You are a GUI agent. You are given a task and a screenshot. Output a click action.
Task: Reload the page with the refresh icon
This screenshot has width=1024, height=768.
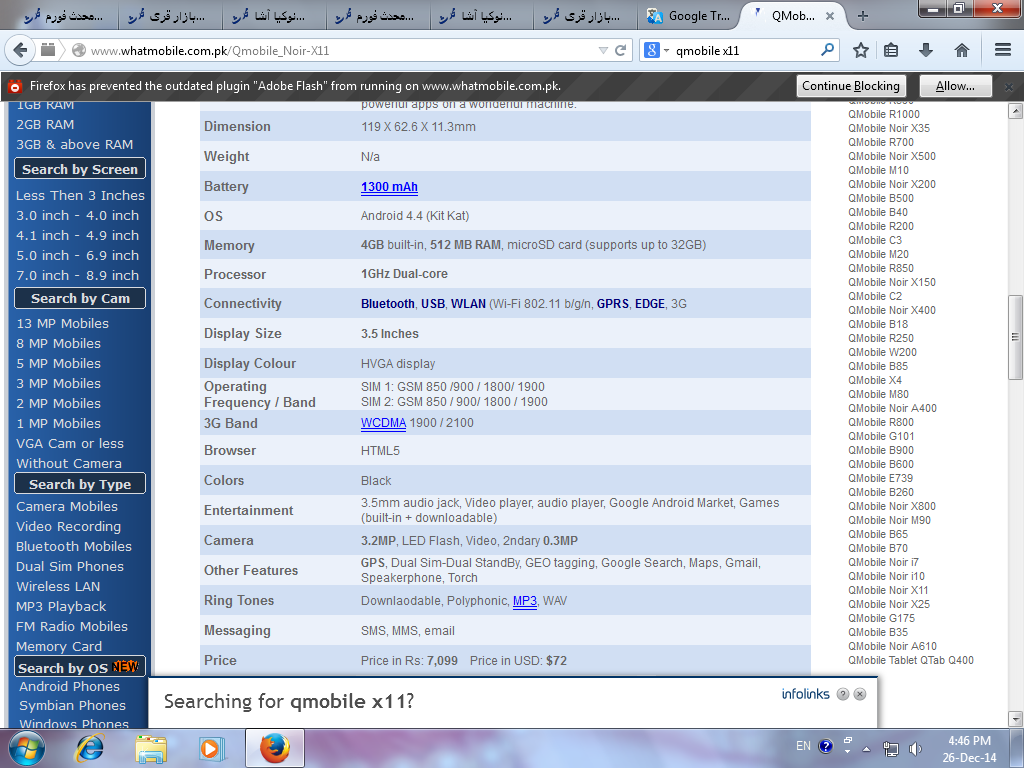(x=620, y=50)
